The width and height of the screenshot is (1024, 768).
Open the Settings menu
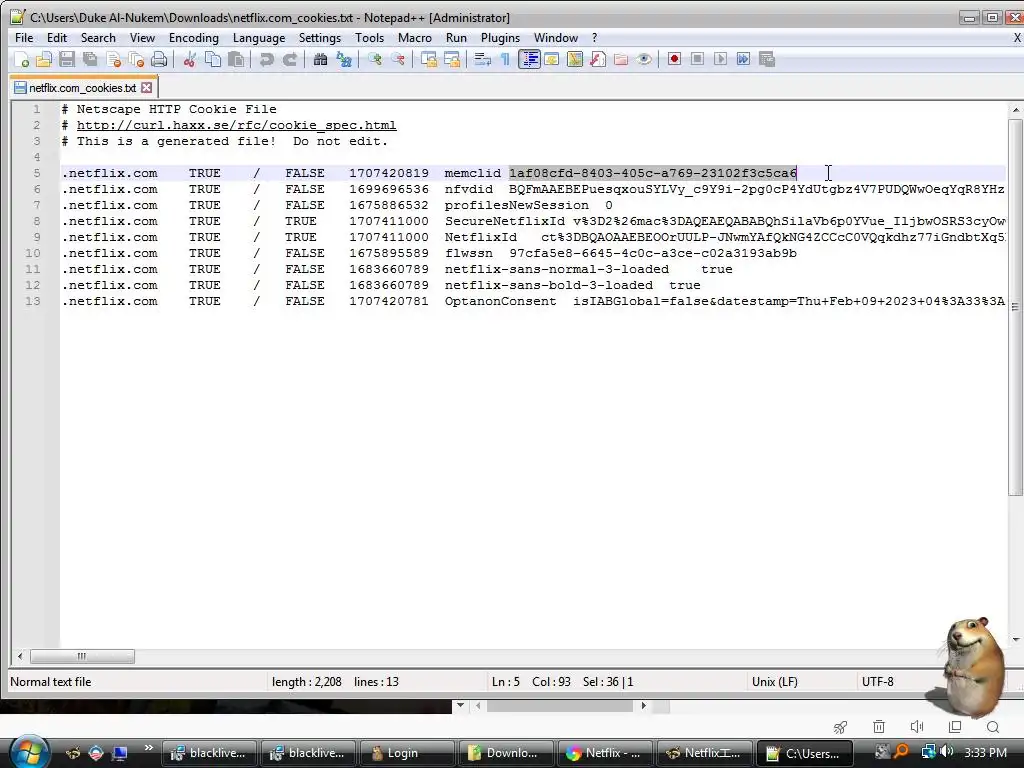tap(319, 38)
